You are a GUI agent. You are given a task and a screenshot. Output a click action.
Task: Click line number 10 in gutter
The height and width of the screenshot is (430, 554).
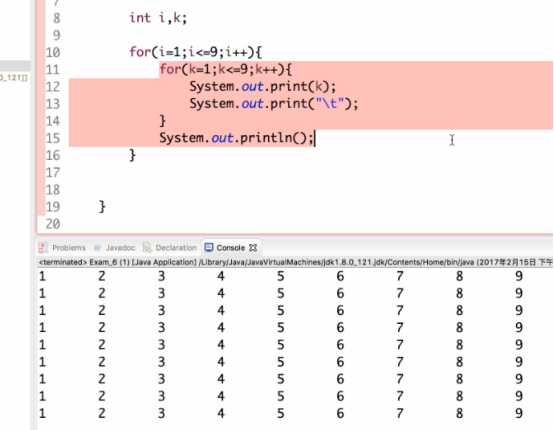pyautogui.click(x=53, y=53)
